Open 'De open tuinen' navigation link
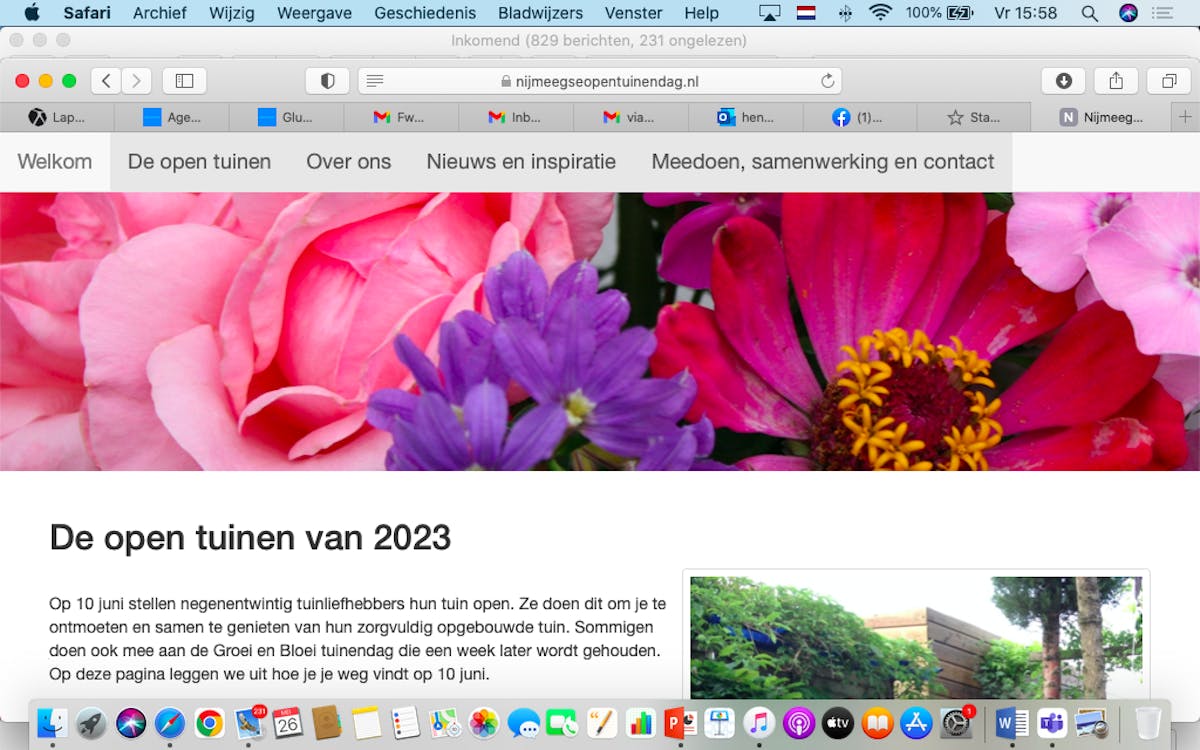 tap(199, 161)
